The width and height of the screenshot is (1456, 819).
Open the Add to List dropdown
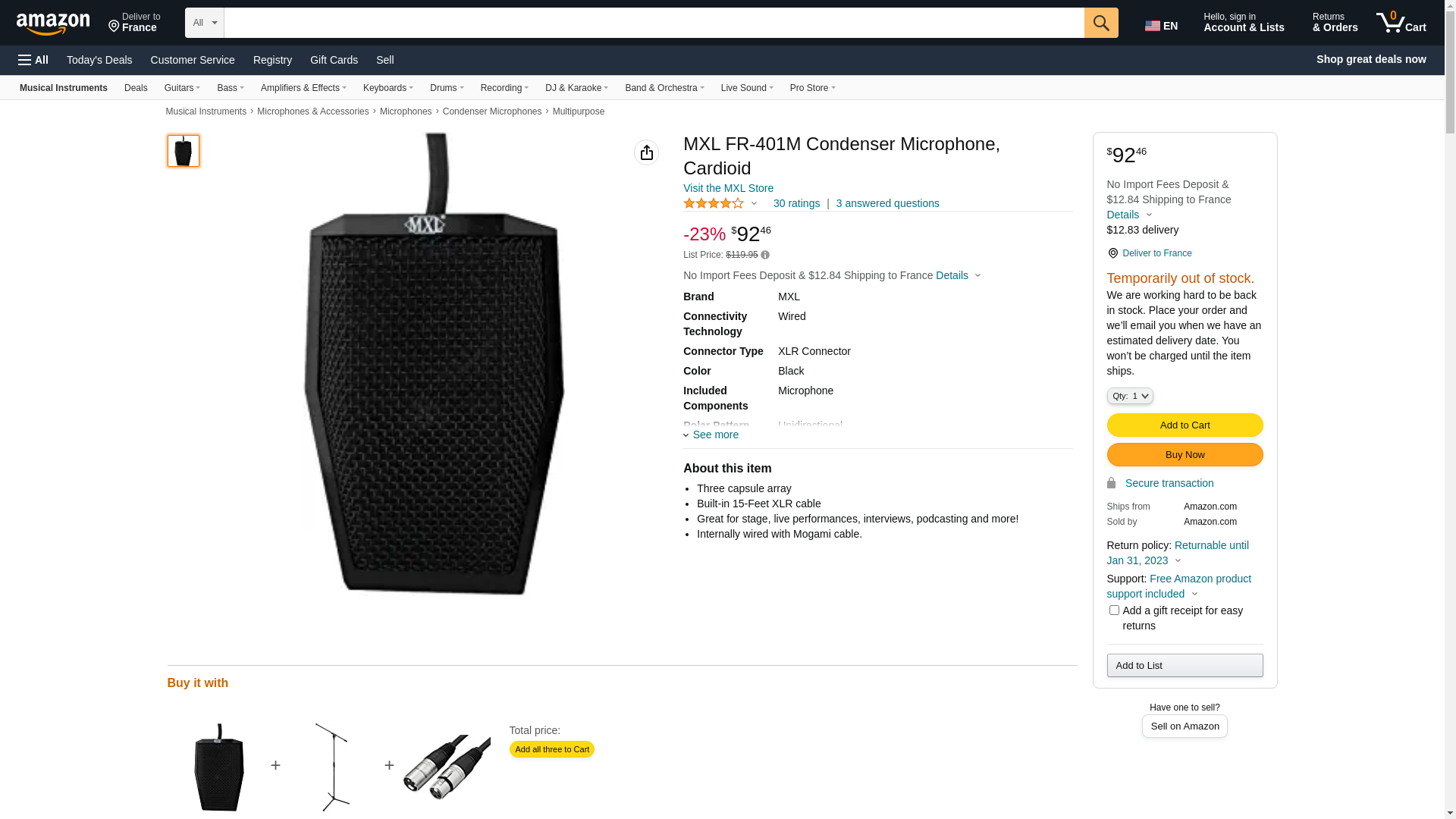tap(1185, 665)
